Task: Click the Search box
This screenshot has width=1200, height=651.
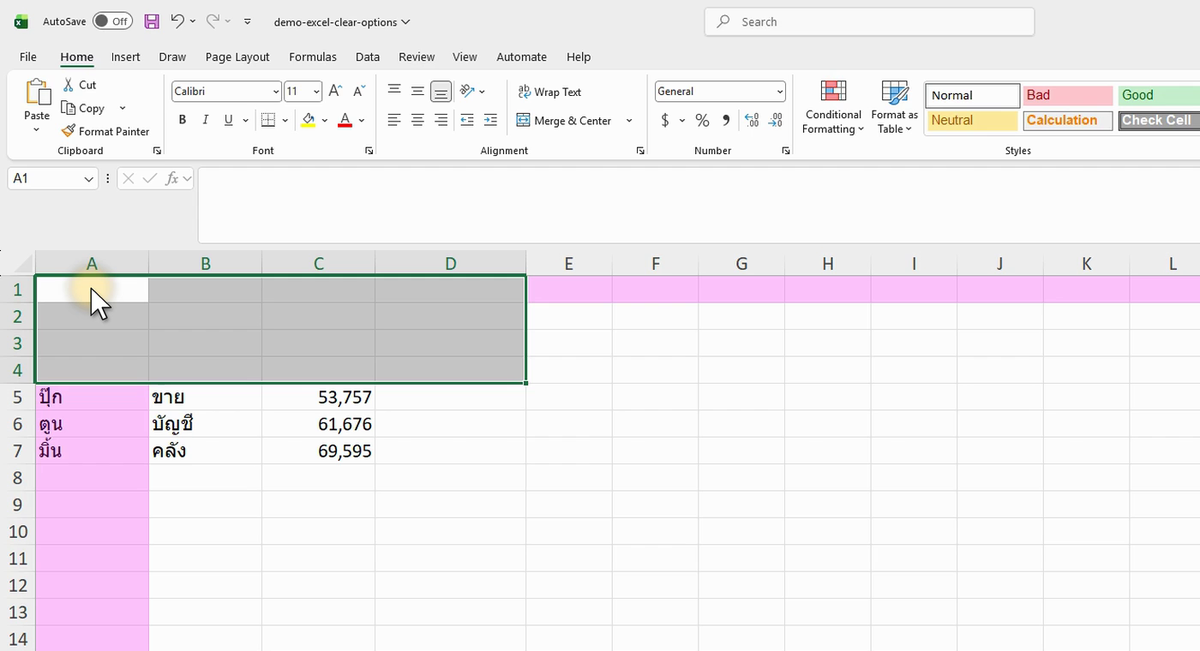Action: tap(869, 21)
